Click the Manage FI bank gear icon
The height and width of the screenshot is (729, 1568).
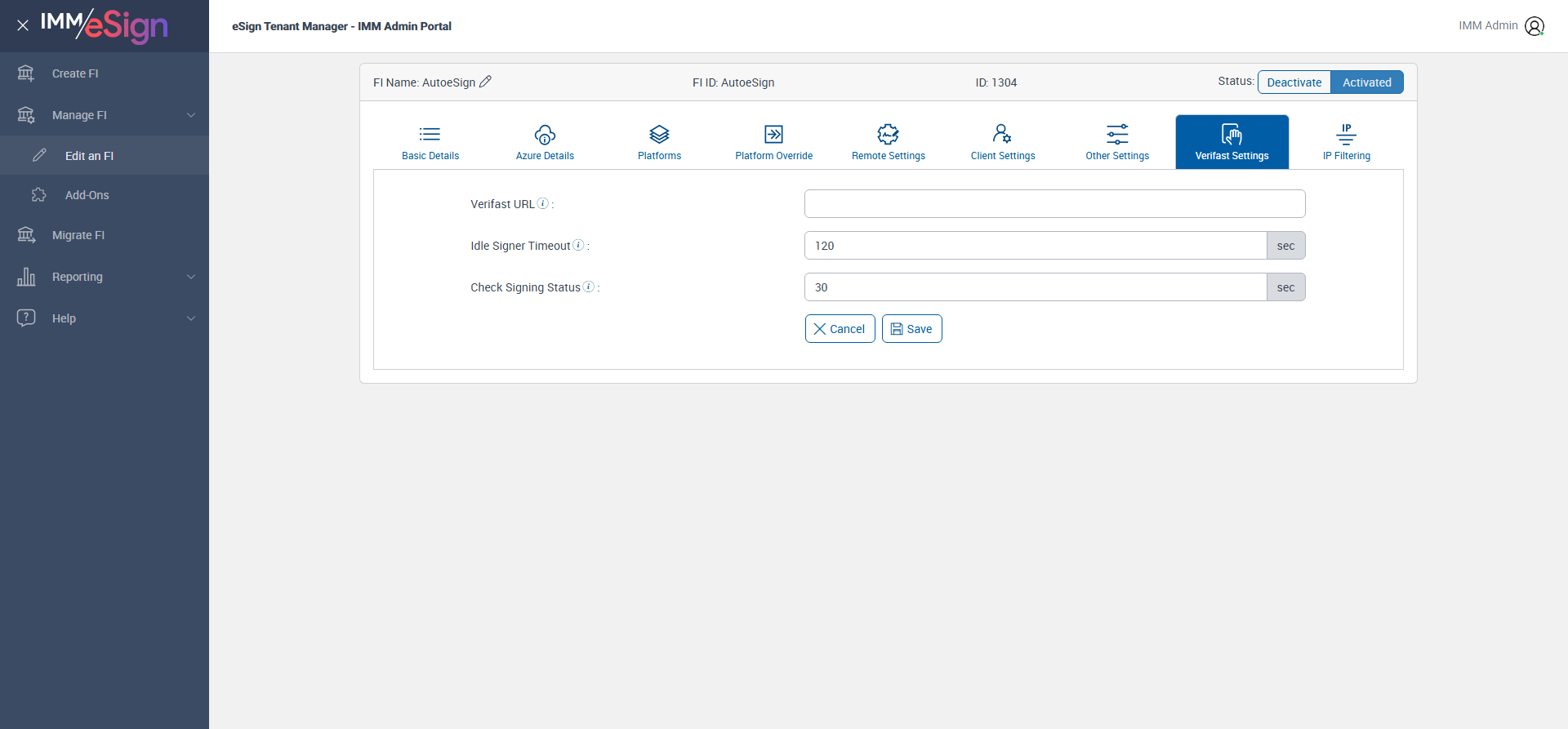pyautogui.click(x=26, y=115)
